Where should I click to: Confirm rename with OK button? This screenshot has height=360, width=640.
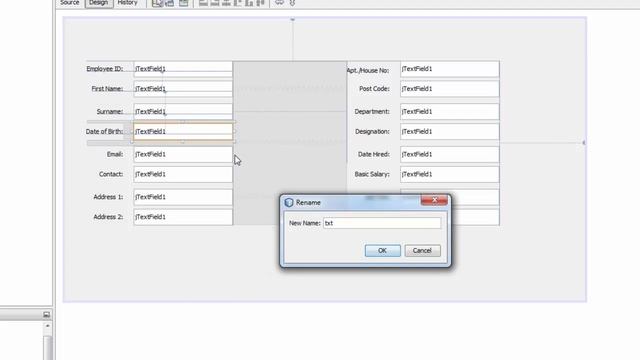click(382, 251)
